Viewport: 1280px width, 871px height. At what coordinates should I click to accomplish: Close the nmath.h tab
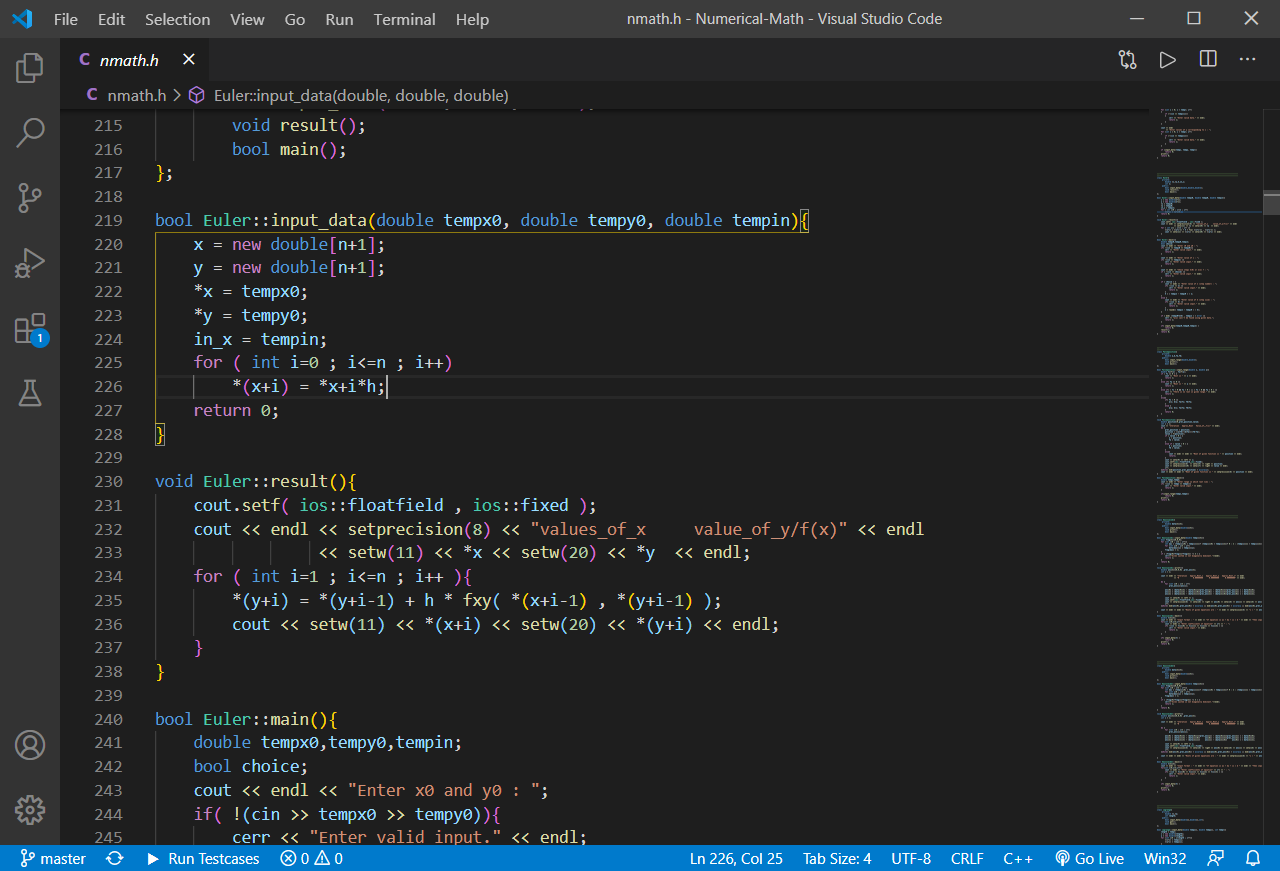coord(189,60)
